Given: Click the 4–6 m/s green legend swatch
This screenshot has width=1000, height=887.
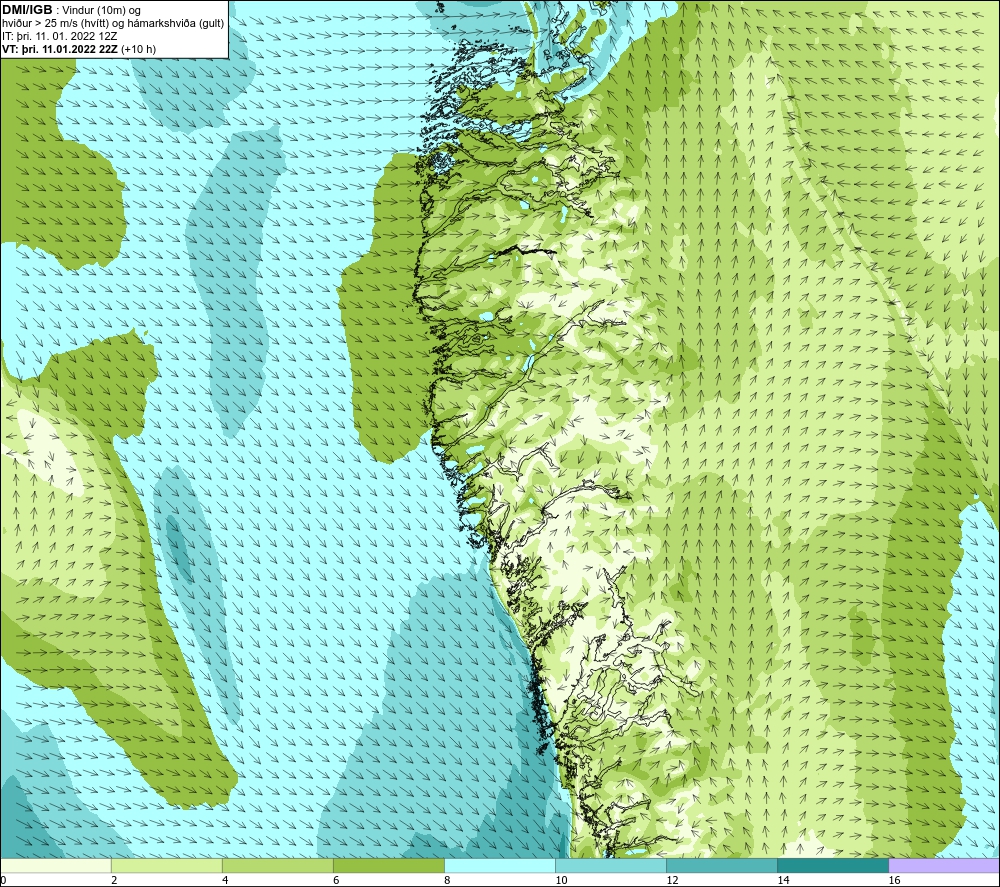Looking at the screenshot, I should [x=278, y=865].
